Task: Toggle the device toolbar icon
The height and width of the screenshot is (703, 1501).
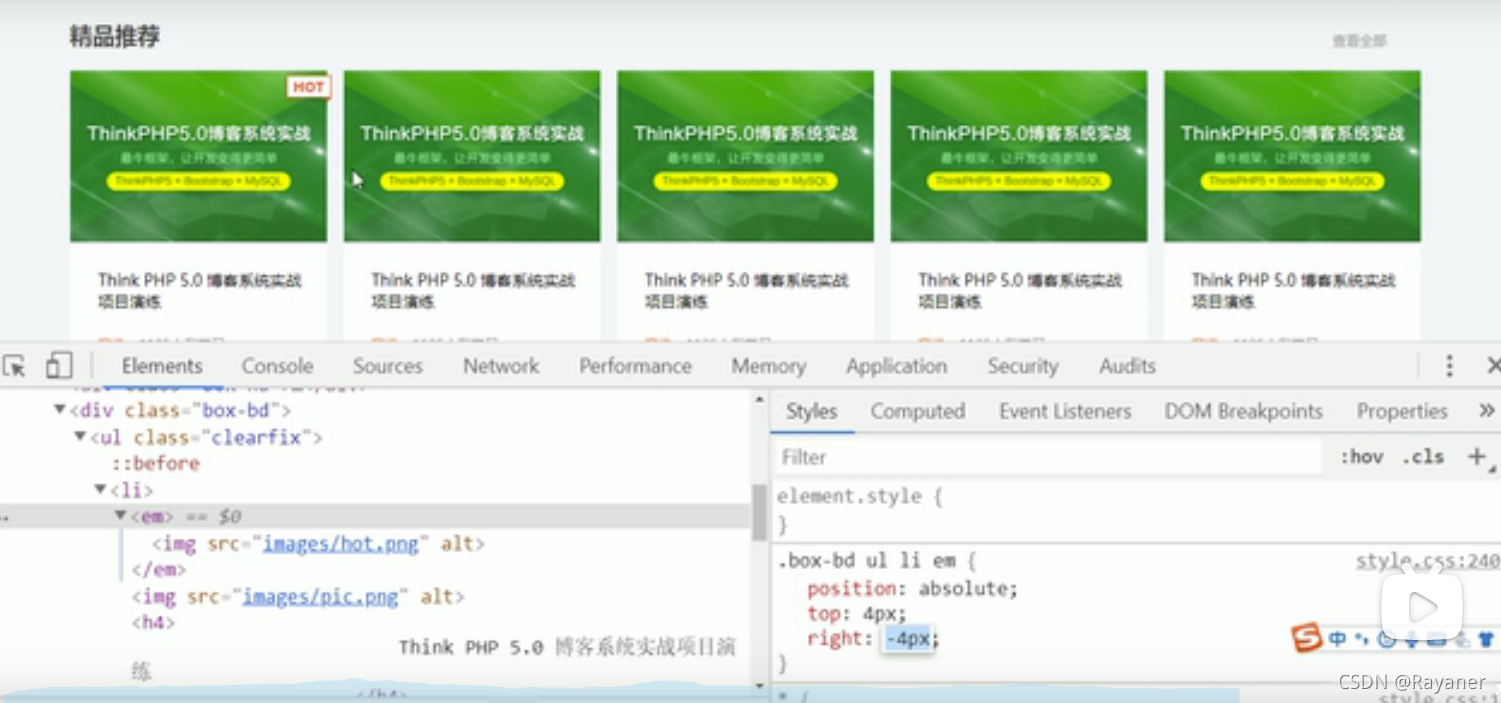Action: click(58, 366)
